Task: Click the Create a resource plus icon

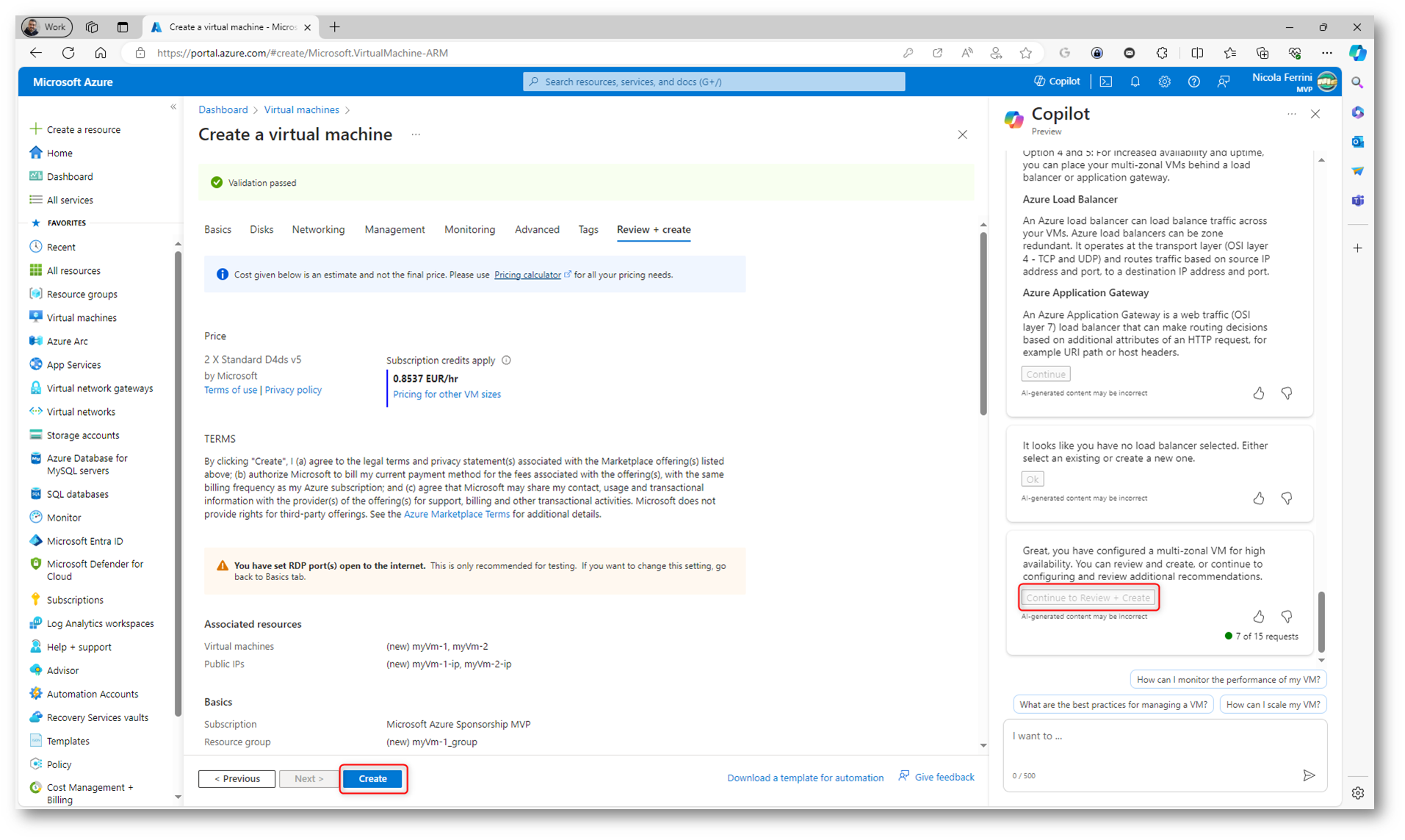Action: coord(35,129)
